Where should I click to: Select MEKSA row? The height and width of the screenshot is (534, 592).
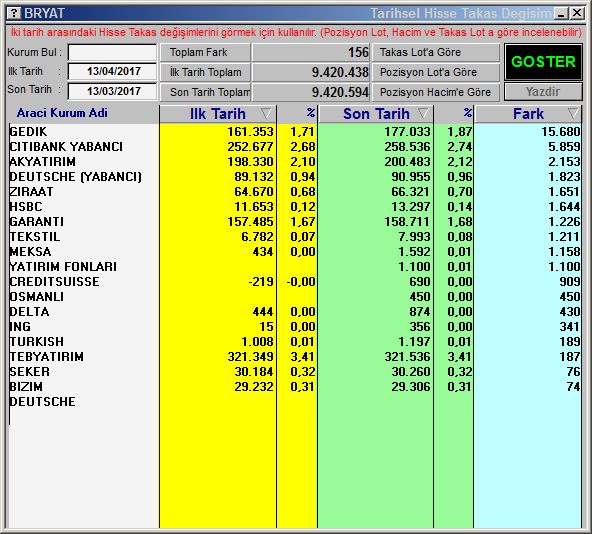click(30, 252)
